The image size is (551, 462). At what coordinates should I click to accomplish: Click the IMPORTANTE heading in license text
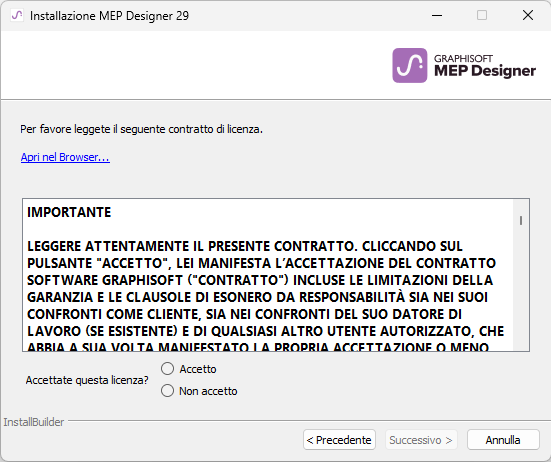pos(69,212)
